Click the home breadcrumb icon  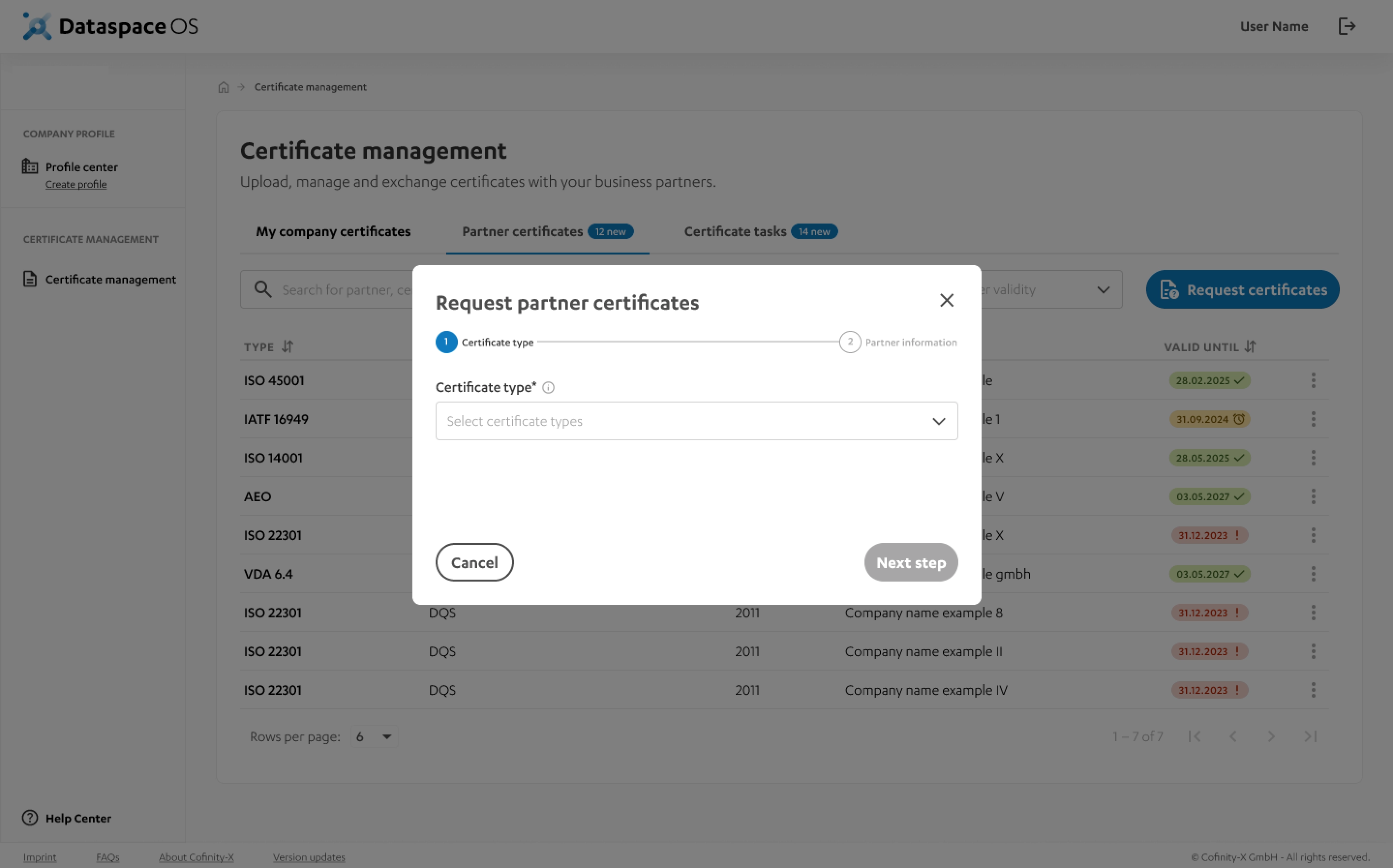(223, 87)
